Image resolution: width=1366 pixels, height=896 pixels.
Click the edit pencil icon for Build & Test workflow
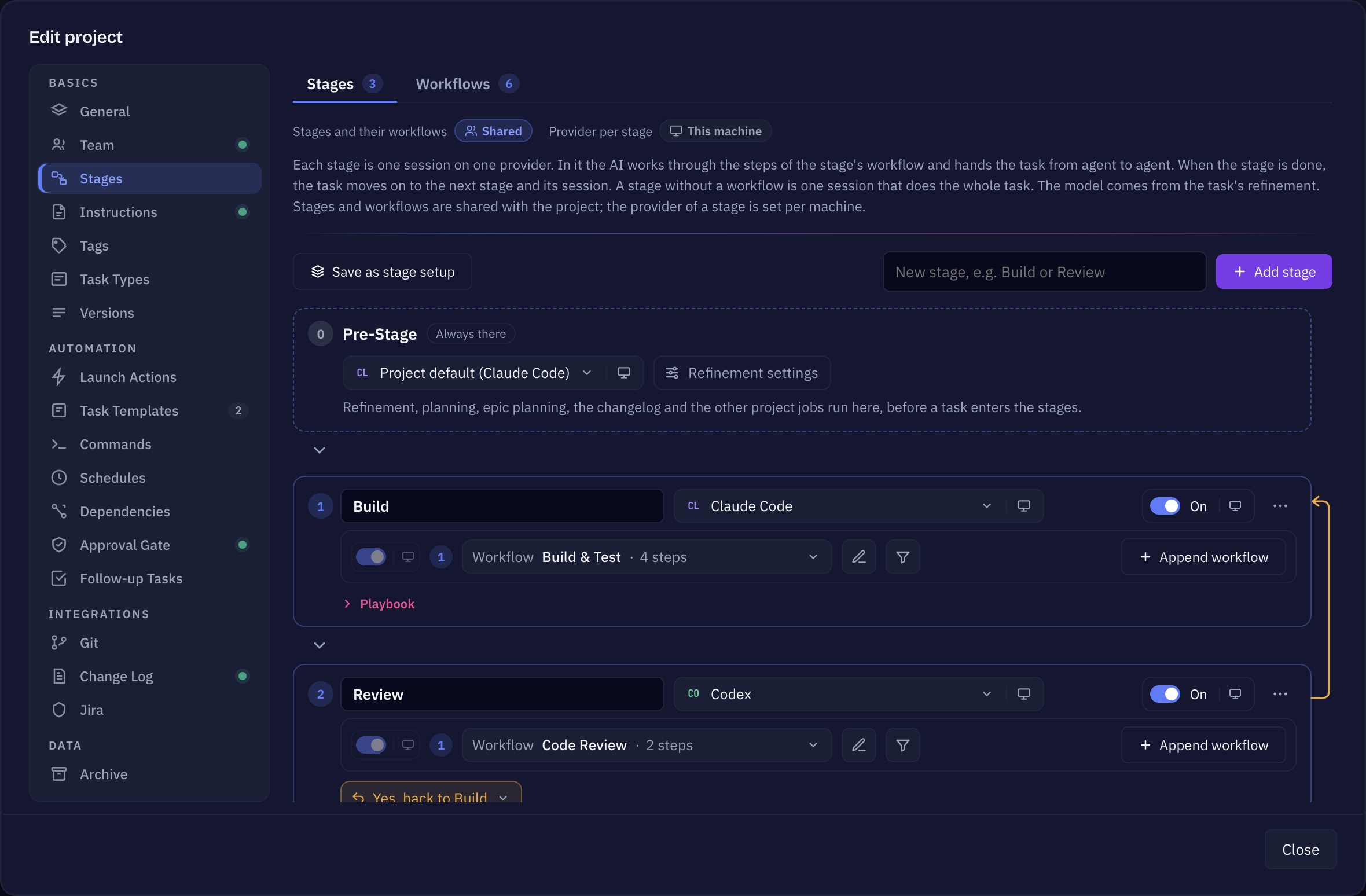coord(858,557)
